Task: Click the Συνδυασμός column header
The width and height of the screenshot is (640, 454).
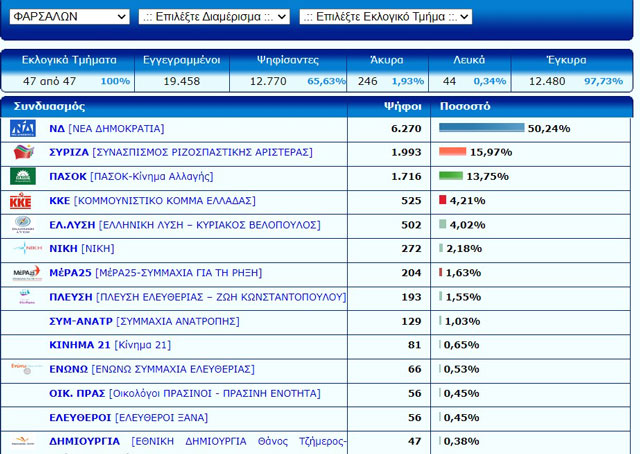Action: pyautogui.click(x=47, y=105)
